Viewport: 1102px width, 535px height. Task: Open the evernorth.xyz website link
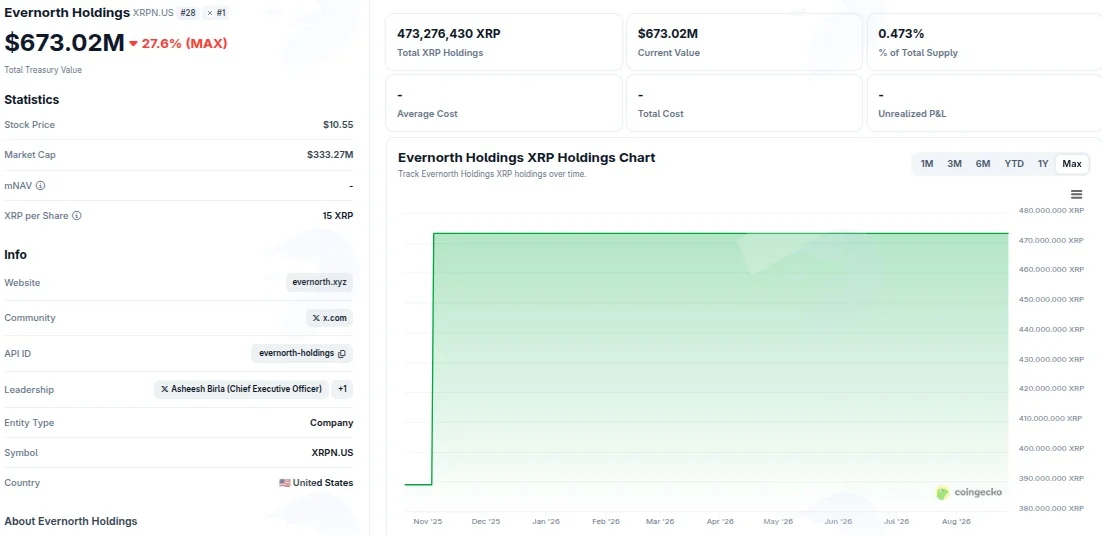coord(320,283)
